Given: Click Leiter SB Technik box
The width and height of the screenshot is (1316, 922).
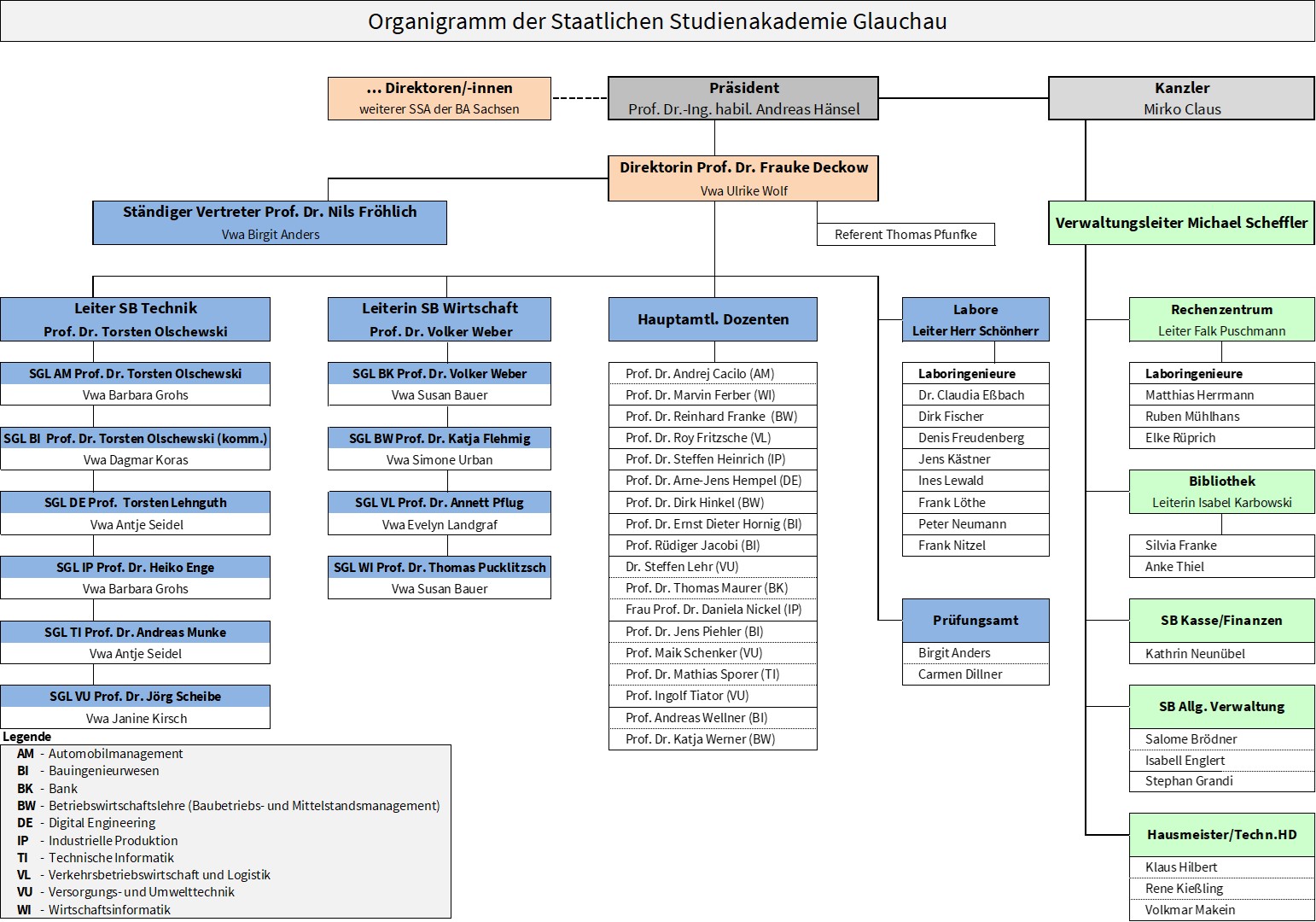Looking at the screenshot, I should 136,319.
